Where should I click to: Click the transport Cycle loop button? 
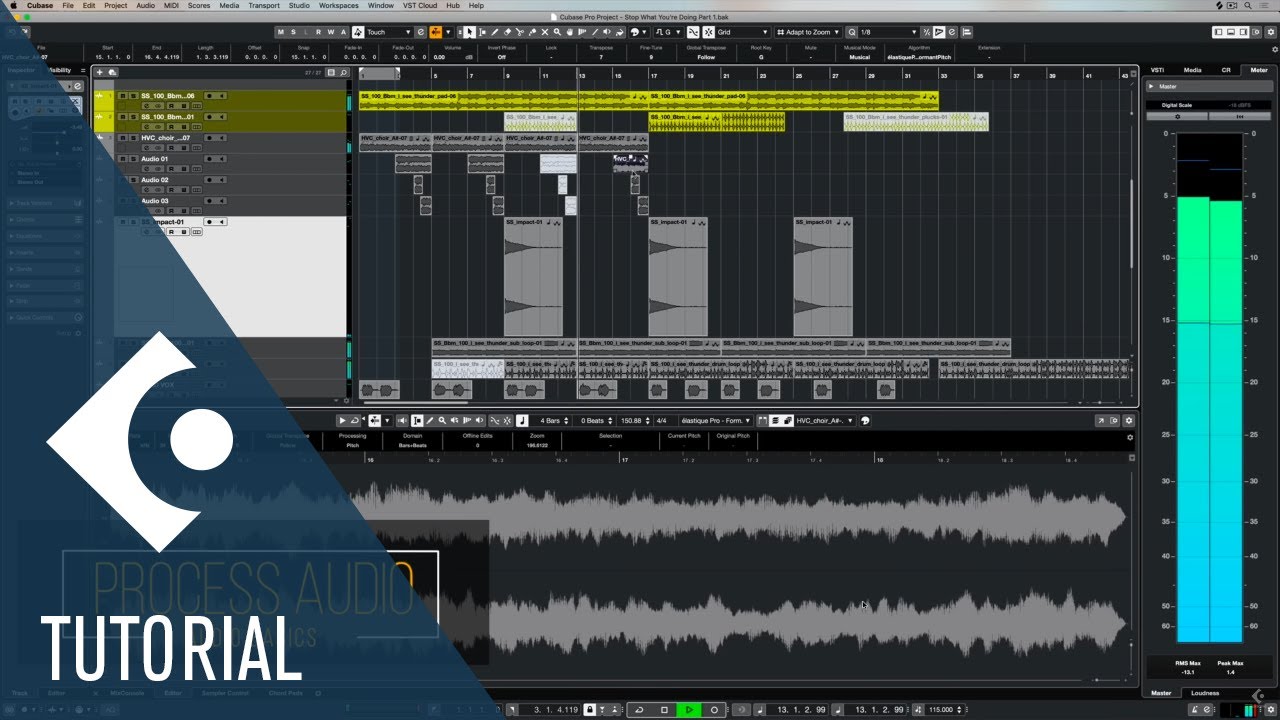point(639,710)
